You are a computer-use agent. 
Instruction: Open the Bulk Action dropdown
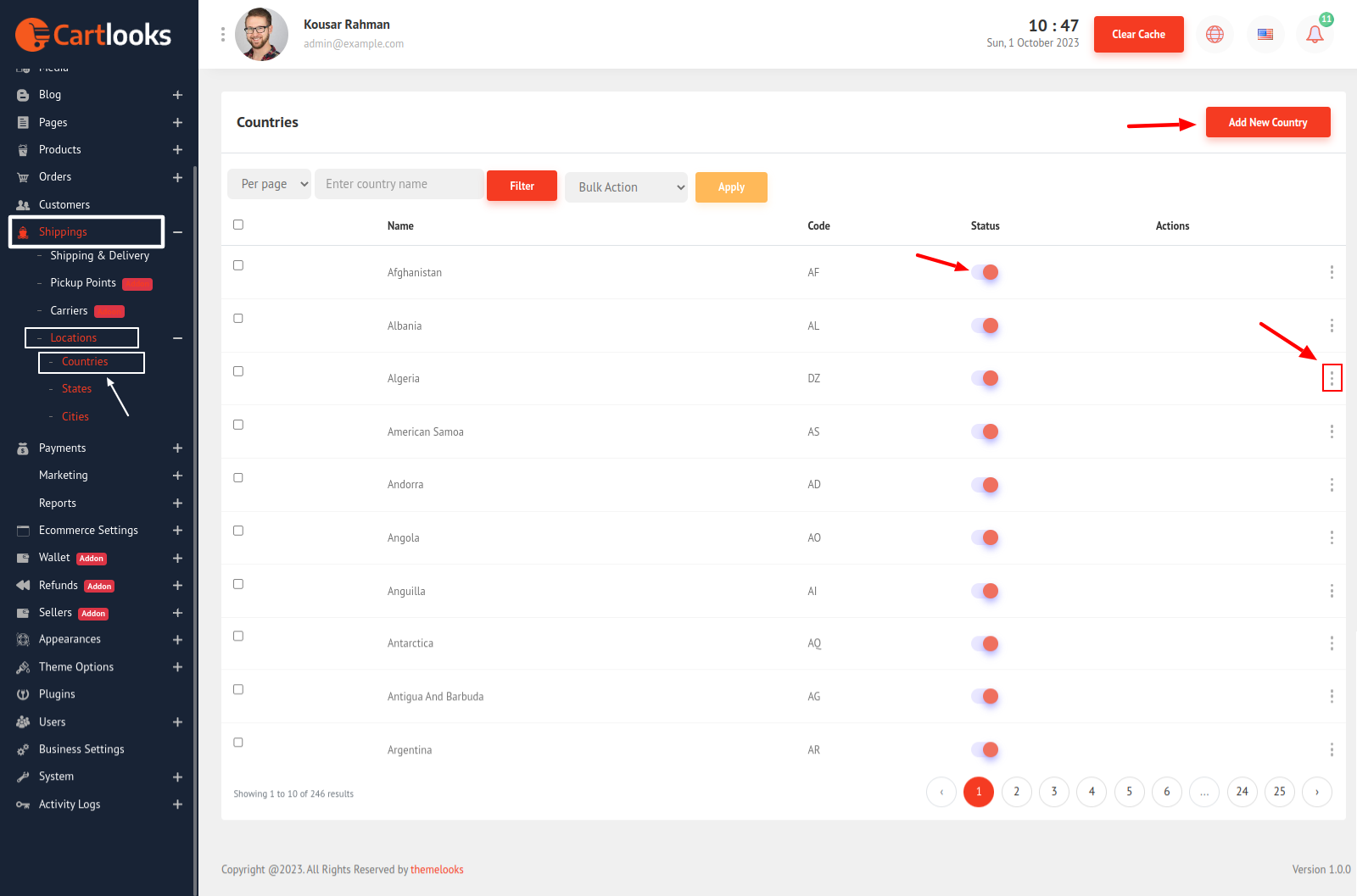point(626,187)
